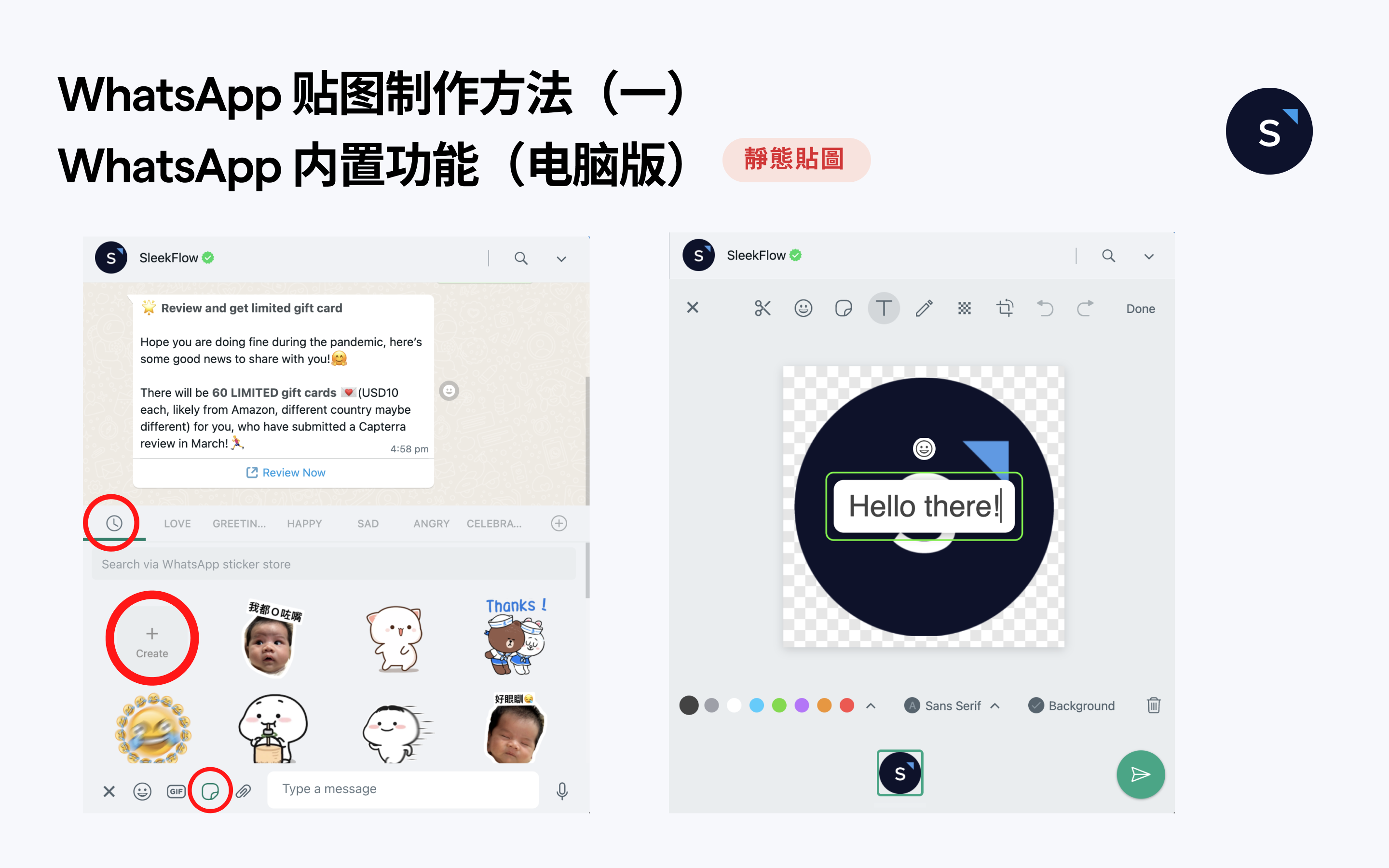Expand the color palette options arrow

pyautogui.click(x=872, y=706)
